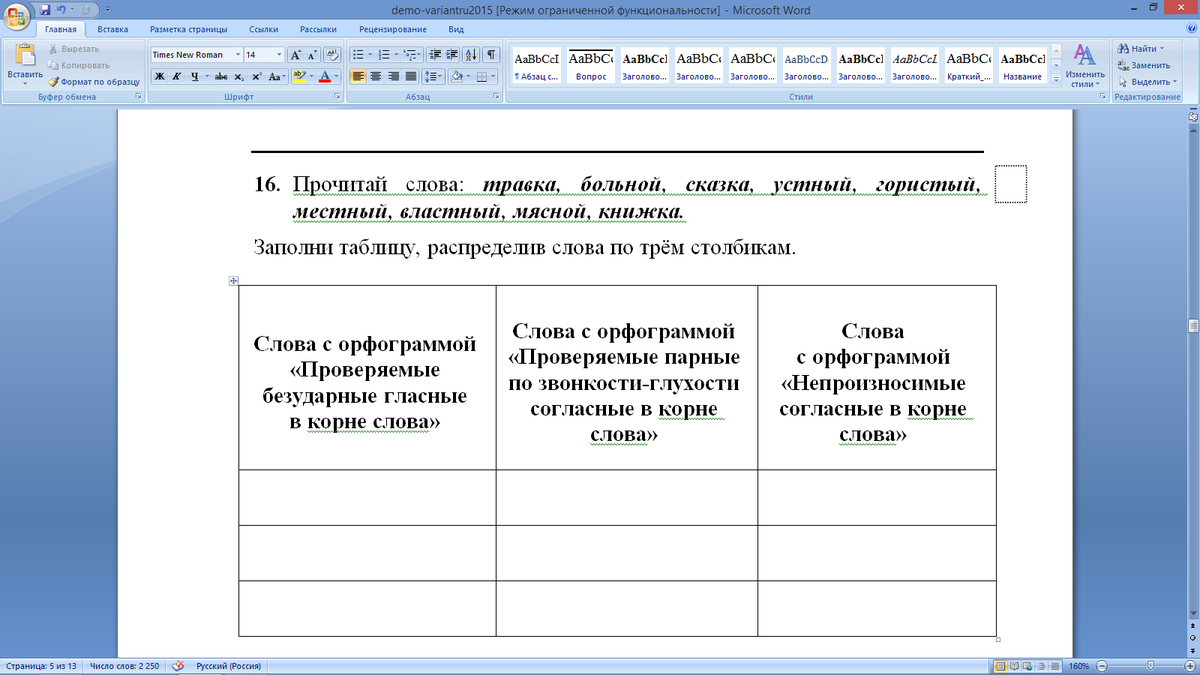Open the font size dropdown

click(x=278, y=55)
